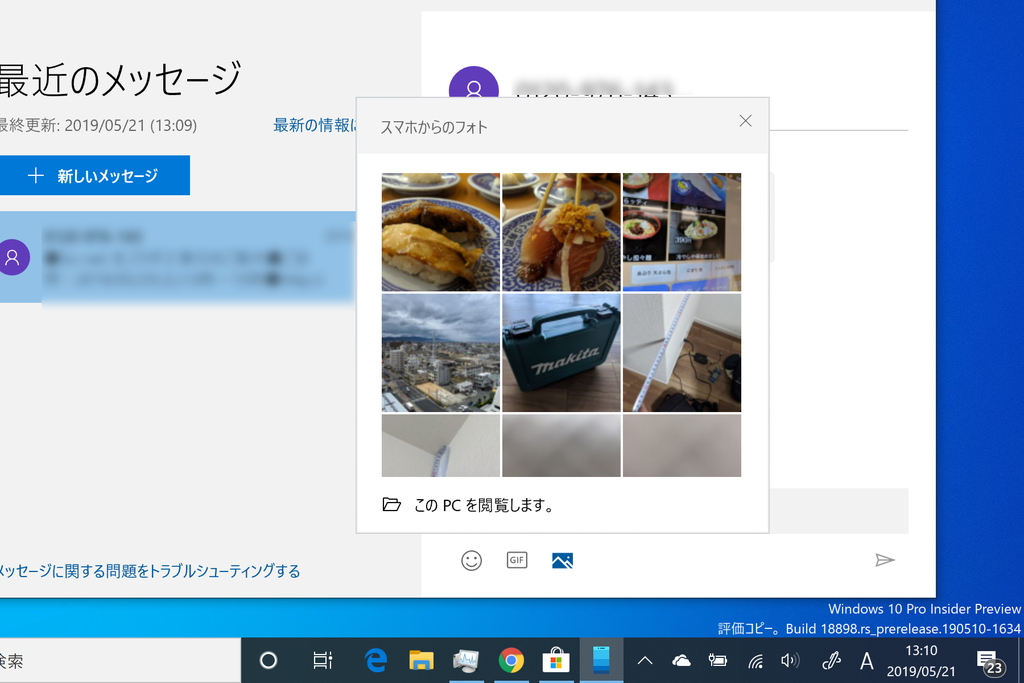Image resolution: width=1024 pixels, height=683 pixels.
Task: Open the GIF picker icon
Action: pos(516,560)
